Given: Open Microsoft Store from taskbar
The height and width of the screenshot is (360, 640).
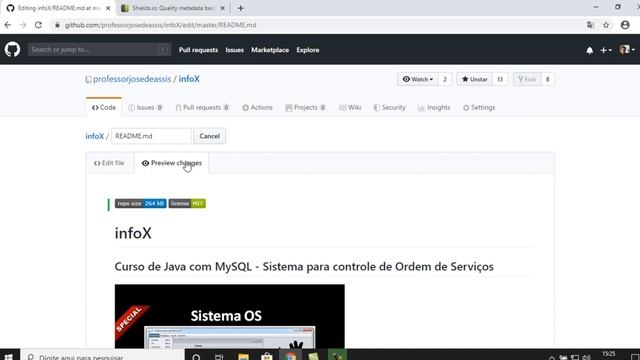Looking at the screenshot, I should 267,357.
